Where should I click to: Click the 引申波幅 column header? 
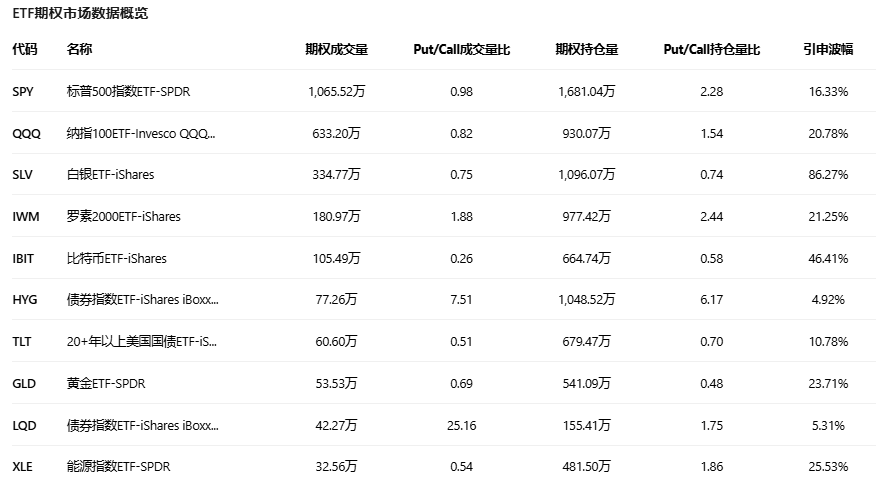827,49
